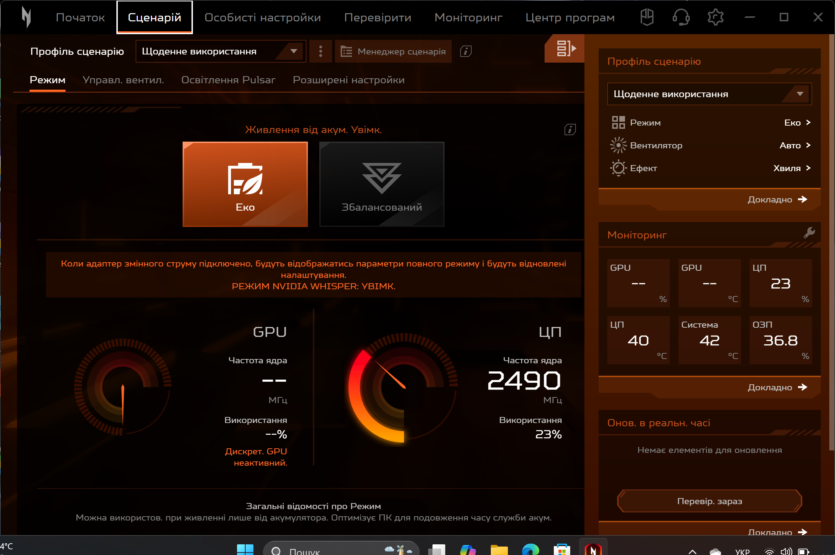Open Докладно link under Профіль сценарію

[777, 200]
